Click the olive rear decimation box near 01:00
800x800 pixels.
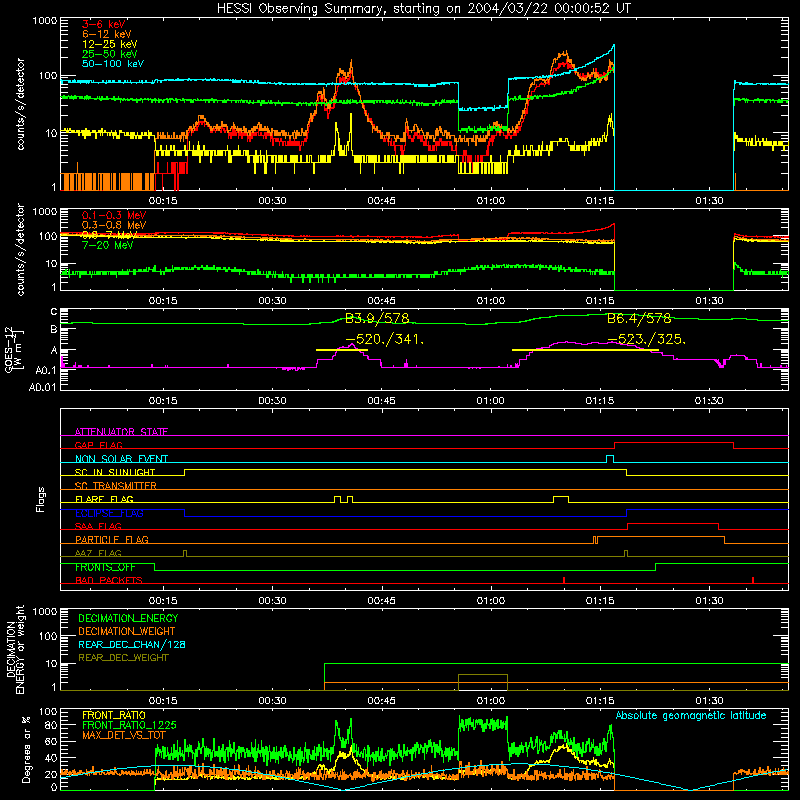click(483, 682)
